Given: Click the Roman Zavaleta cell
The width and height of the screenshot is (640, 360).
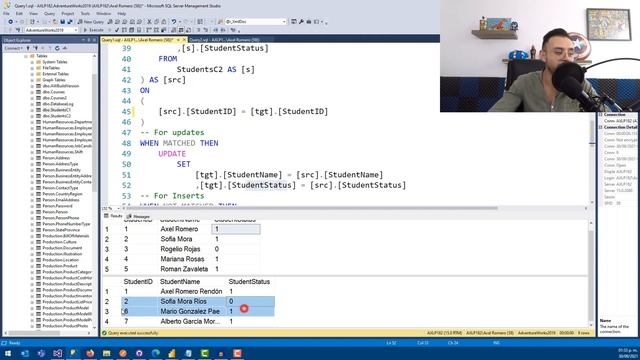Looking at the screenshot, I should 184,269.
